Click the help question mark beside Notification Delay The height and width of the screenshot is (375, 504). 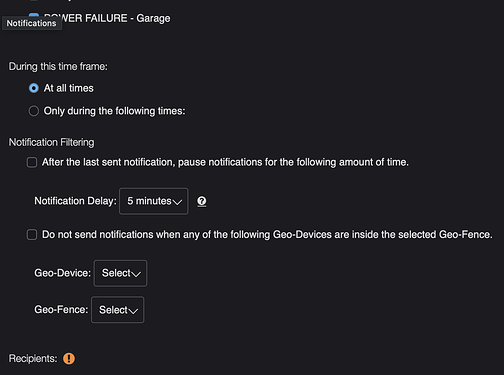click(x=201, y=201)
